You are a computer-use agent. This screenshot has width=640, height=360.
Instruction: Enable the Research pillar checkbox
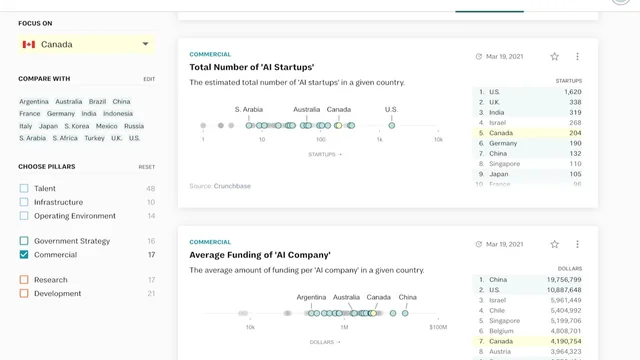[x=24, y=280]
